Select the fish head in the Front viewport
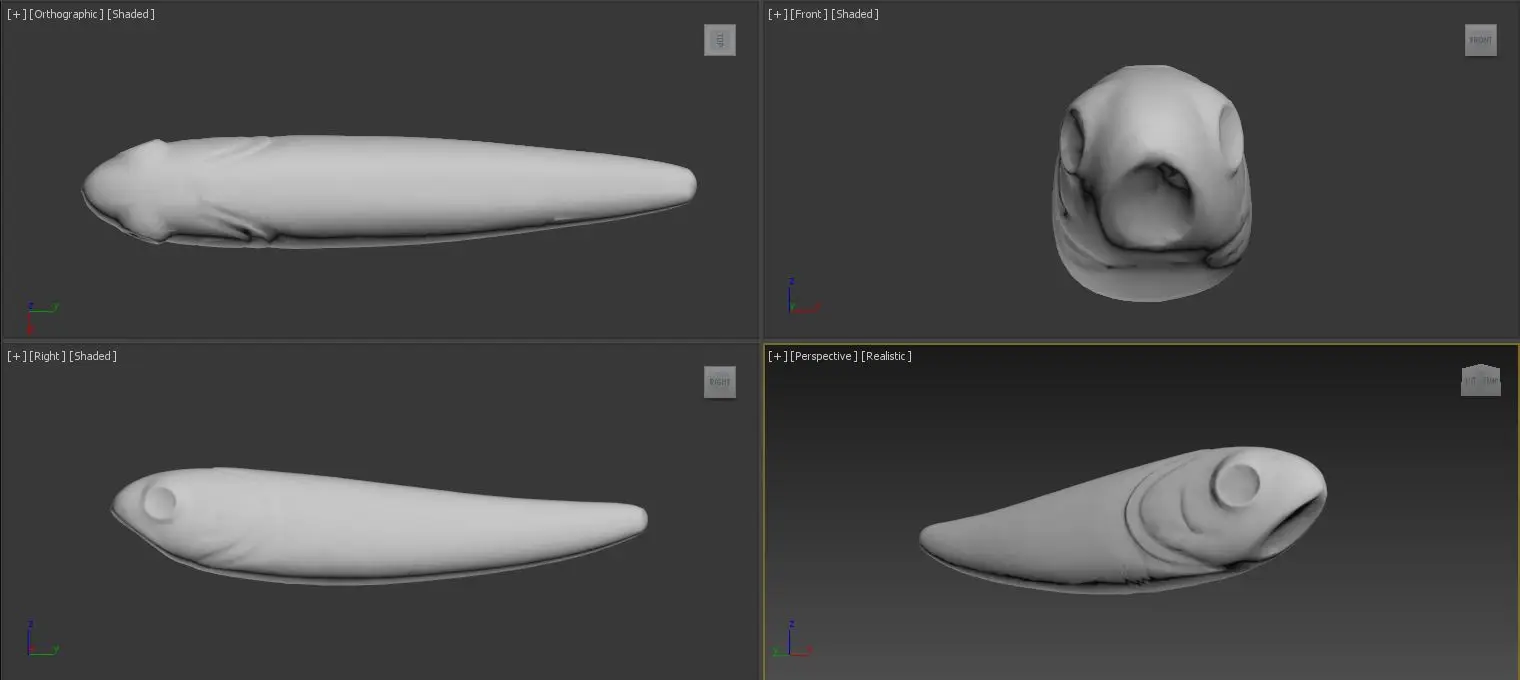Viewport: 1520px width, 680px height. [1150, 180]
